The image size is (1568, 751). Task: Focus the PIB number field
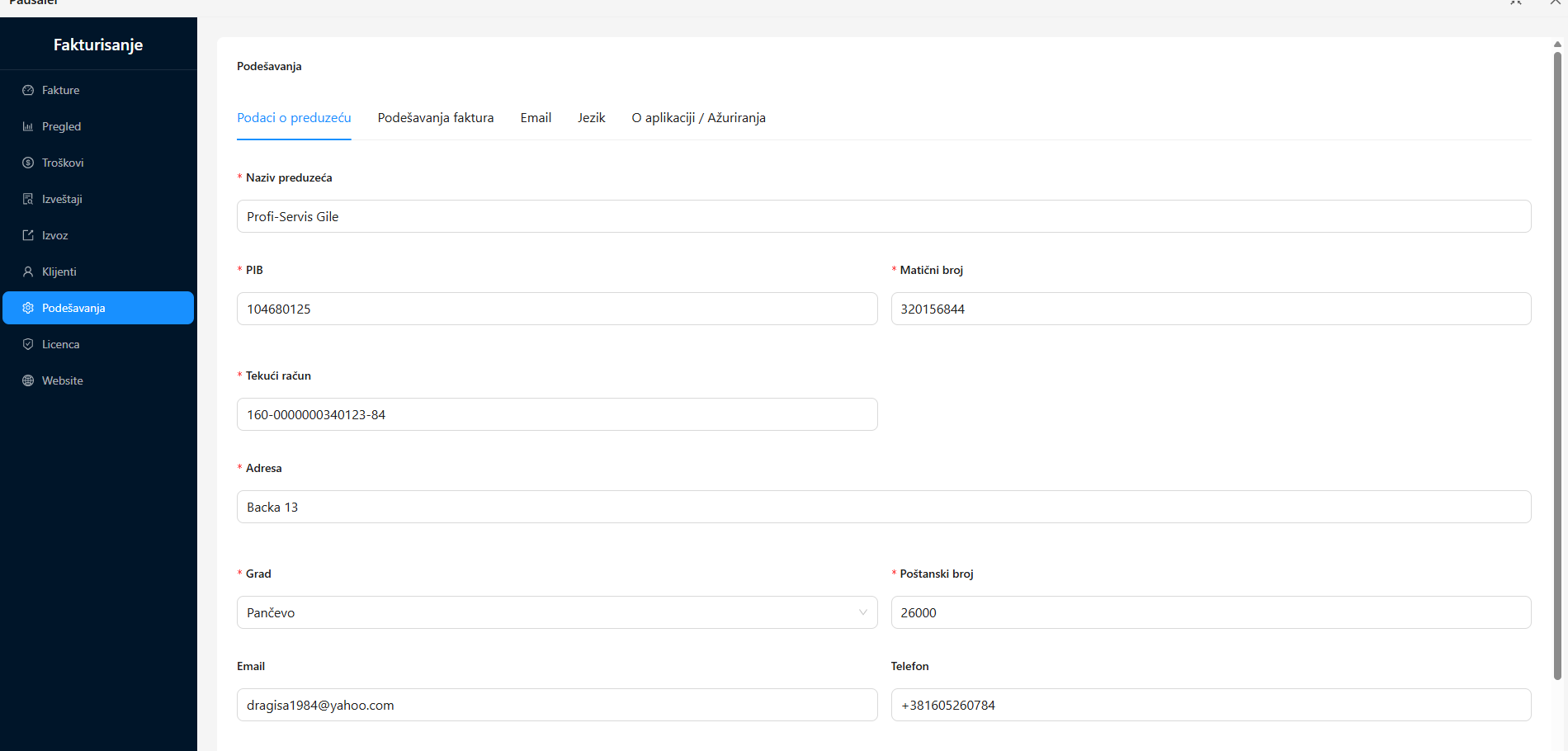pos(556,309)
